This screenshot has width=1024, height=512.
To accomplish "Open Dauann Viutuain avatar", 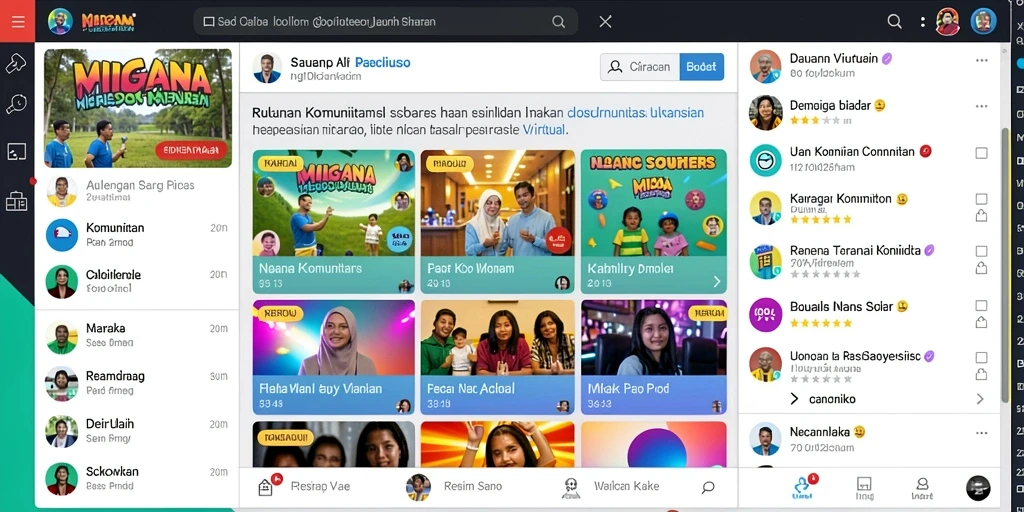I will click(765, 66).
